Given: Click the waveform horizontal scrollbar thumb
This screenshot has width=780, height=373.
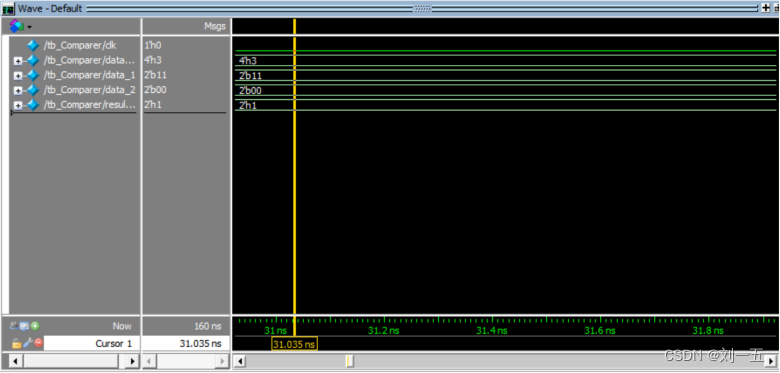Looking at the screenshot, I should coord(350,361).
